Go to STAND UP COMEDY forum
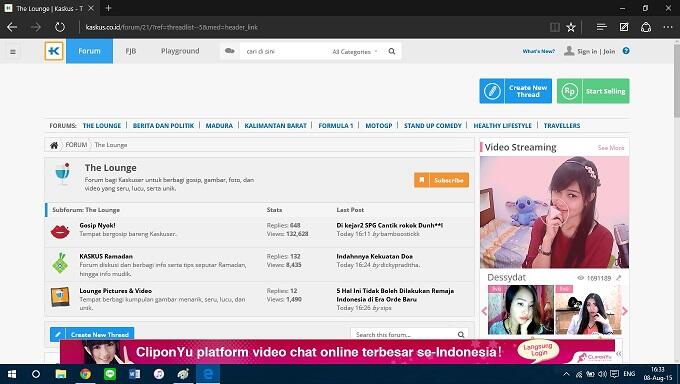Viewport: 680px width, 384px height. pos(433,125)
